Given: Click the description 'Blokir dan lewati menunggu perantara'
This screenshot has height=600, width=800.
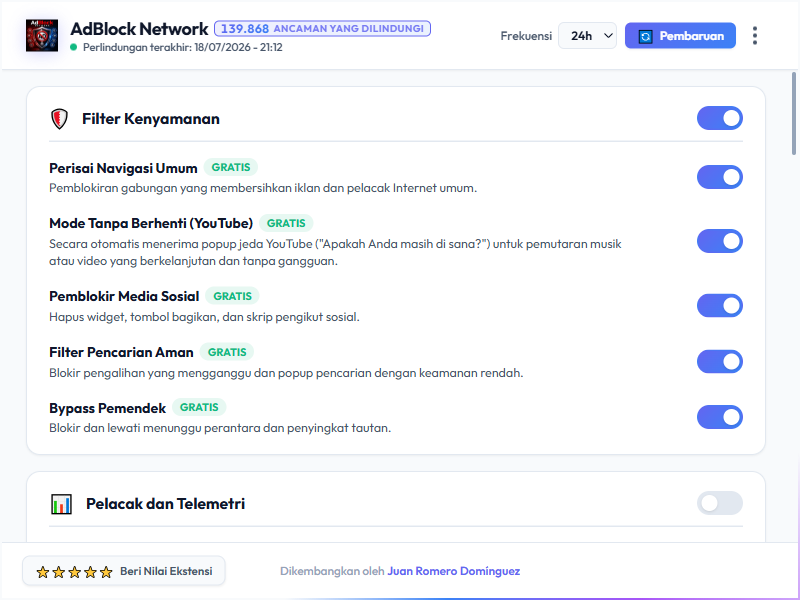Looking at the screenshot, I should 220,428.
